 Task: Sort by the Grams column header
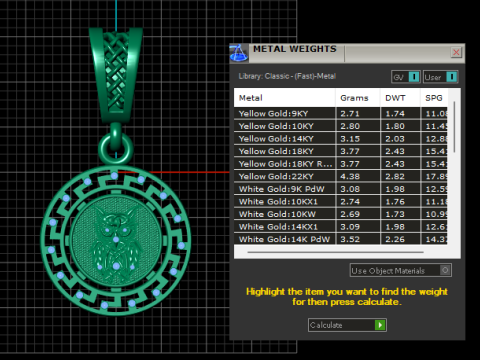358,98
